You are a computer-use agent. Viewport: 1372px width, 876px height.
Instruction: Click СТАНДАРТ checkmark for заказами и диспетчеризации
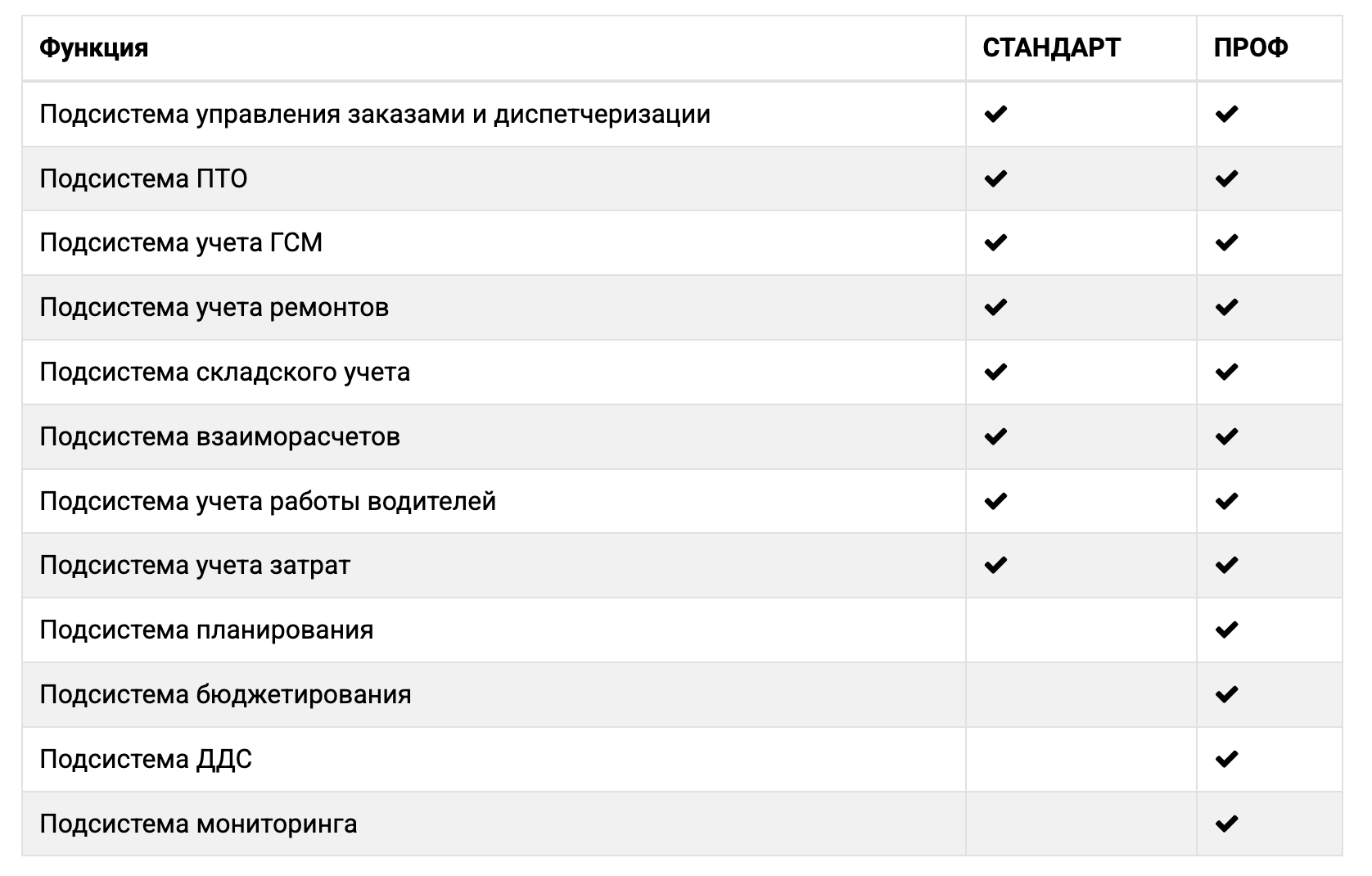click(x=995, y=114)
